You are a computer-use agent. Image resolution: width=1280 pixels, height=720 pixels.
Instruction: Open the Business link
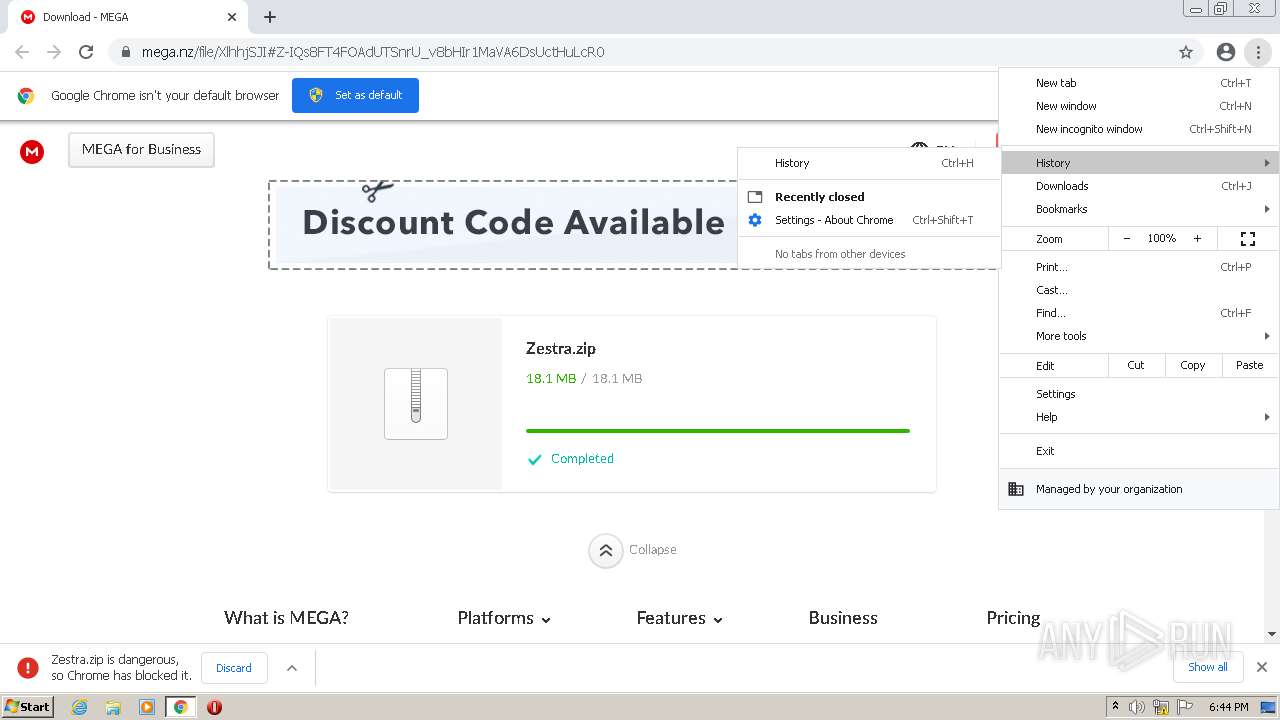click(x=843, y=618)
